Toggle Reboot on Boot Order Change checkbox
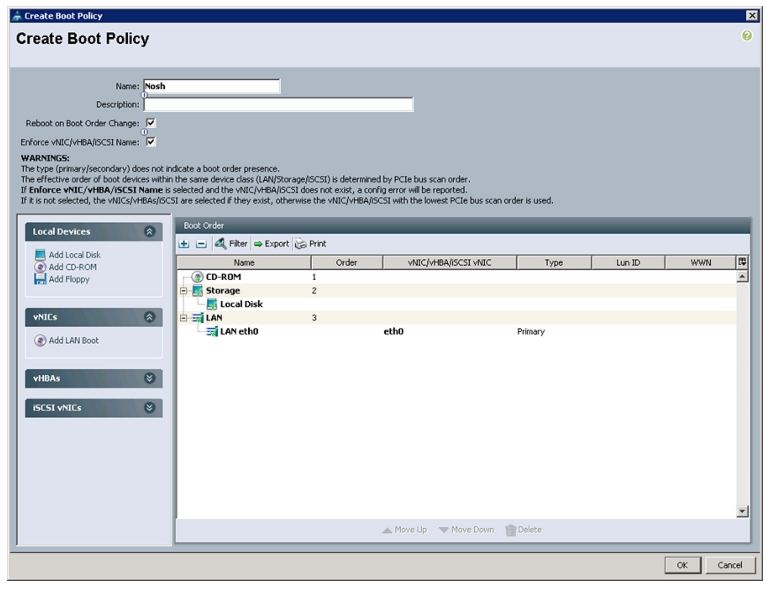 [151, 123]
